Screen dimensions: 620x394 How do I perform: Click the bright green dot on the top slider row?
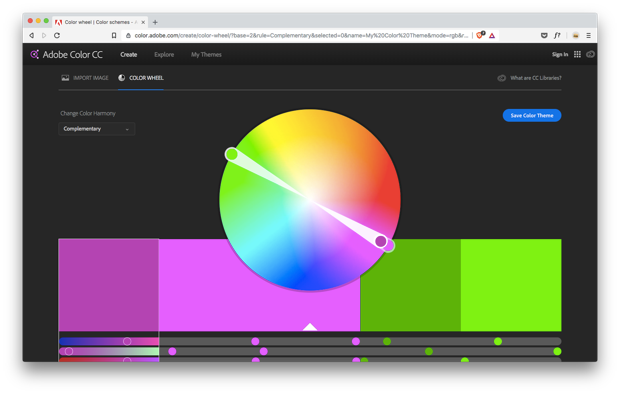pyautogui.click(x=498, y=341)
